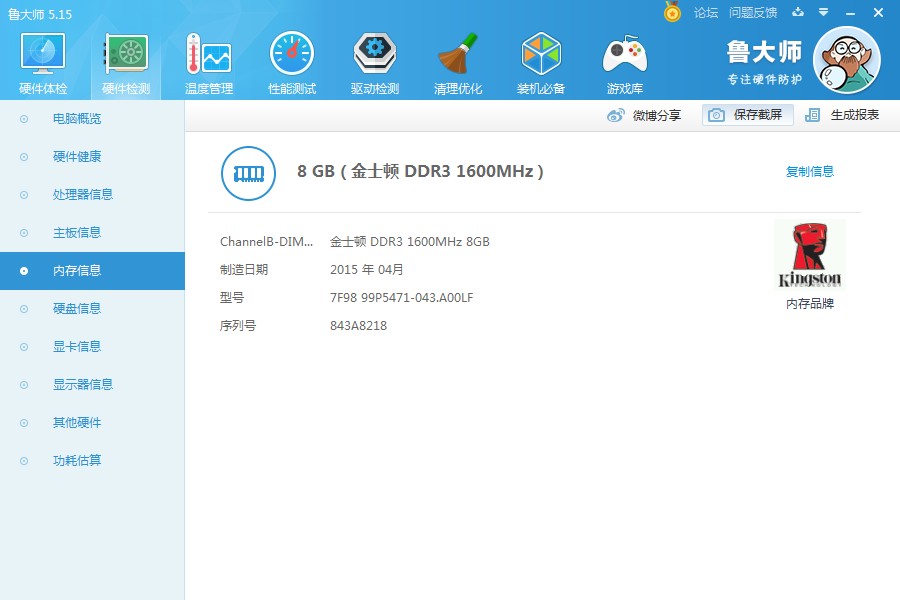Viewport: 900px width, 600px height.
Task: Open 装机必备 cube icon
Action: (x=541, y=53)
